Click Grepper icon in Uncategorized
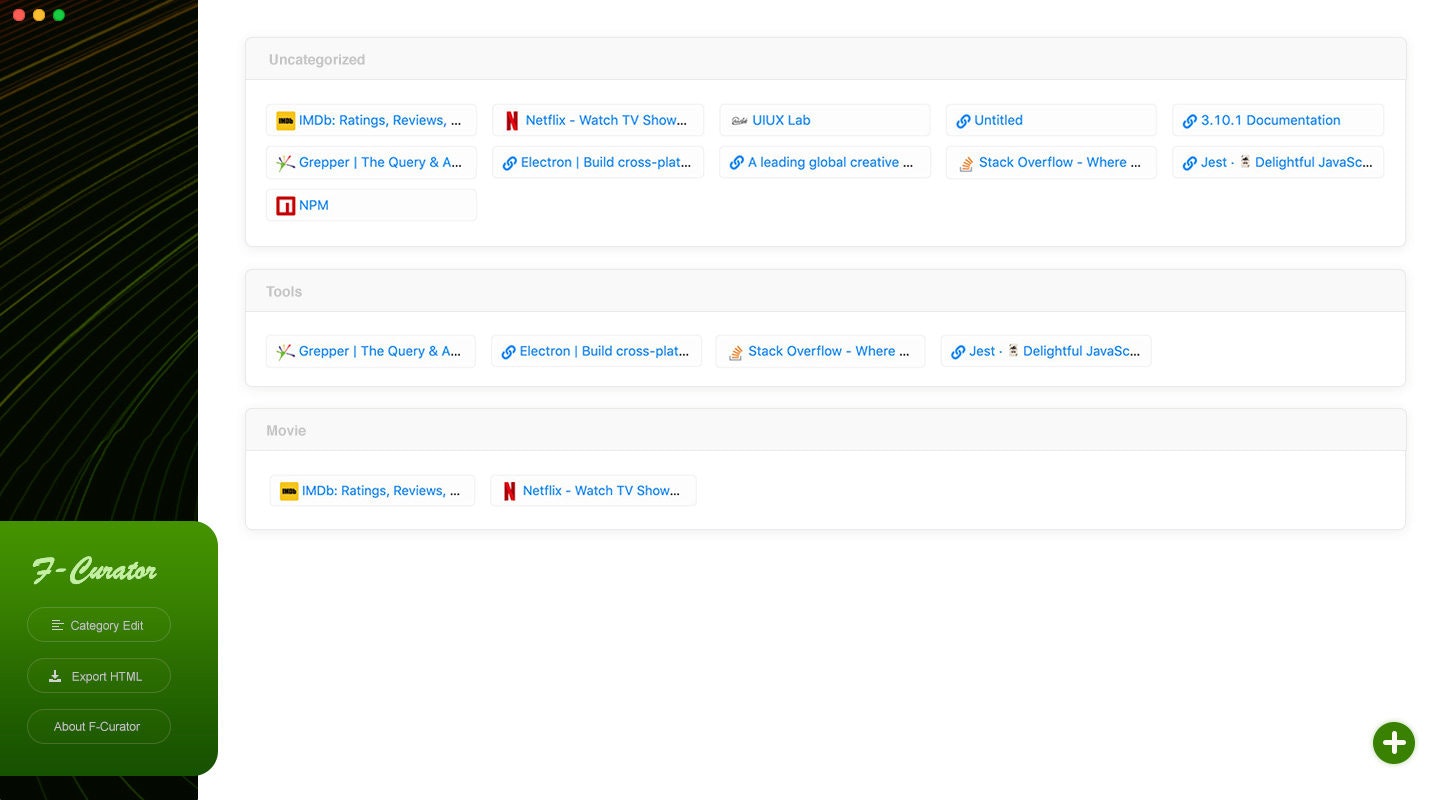This screenshot has width=1440, height=800. (x=285, y=162)
